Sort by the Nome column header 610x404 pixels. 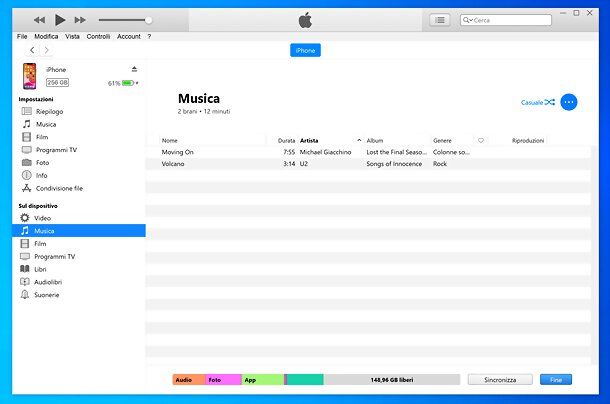click(x=170, y=141)
